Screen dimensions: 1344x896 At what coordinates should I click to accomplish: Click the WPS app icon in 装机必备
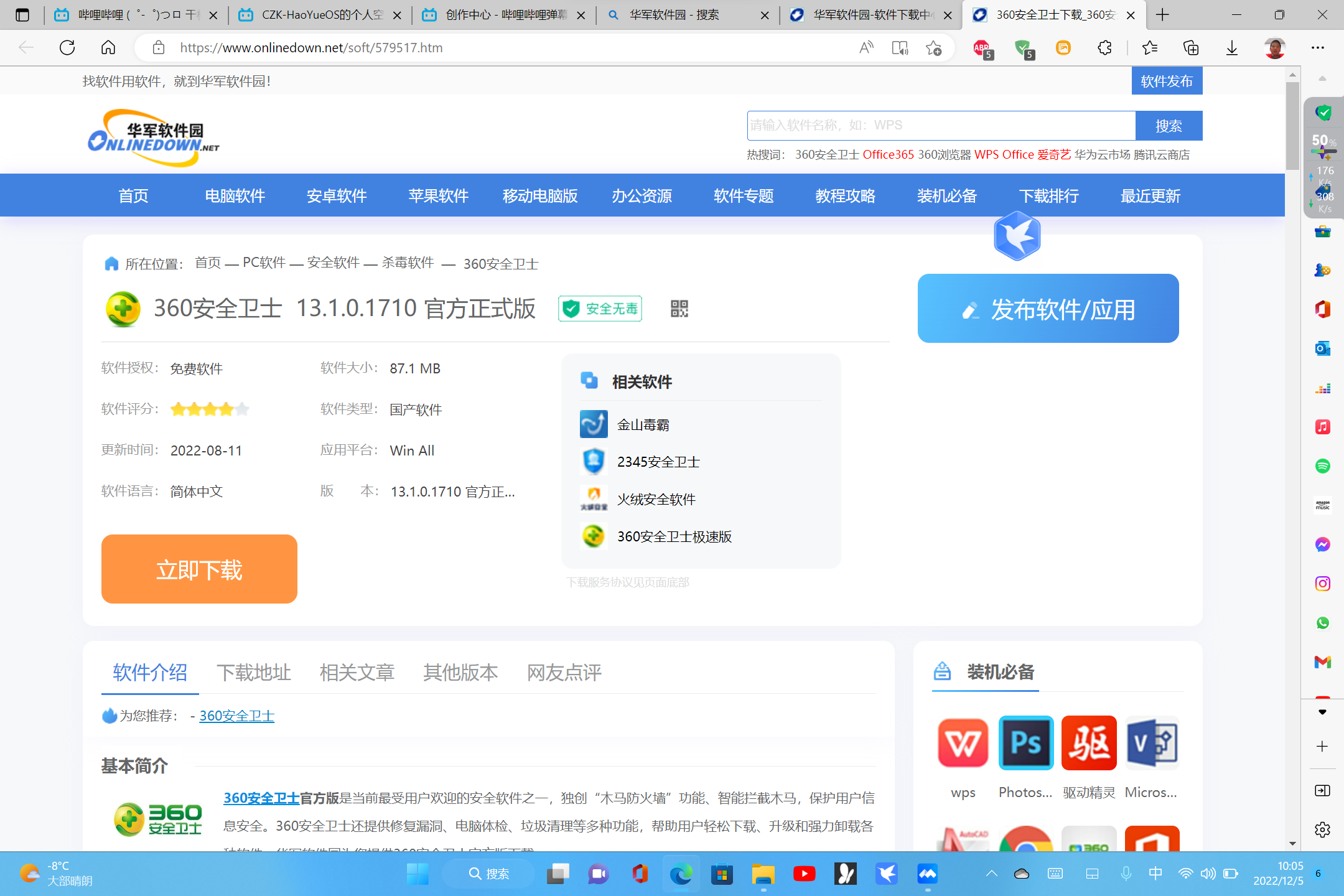click(963, 743)
